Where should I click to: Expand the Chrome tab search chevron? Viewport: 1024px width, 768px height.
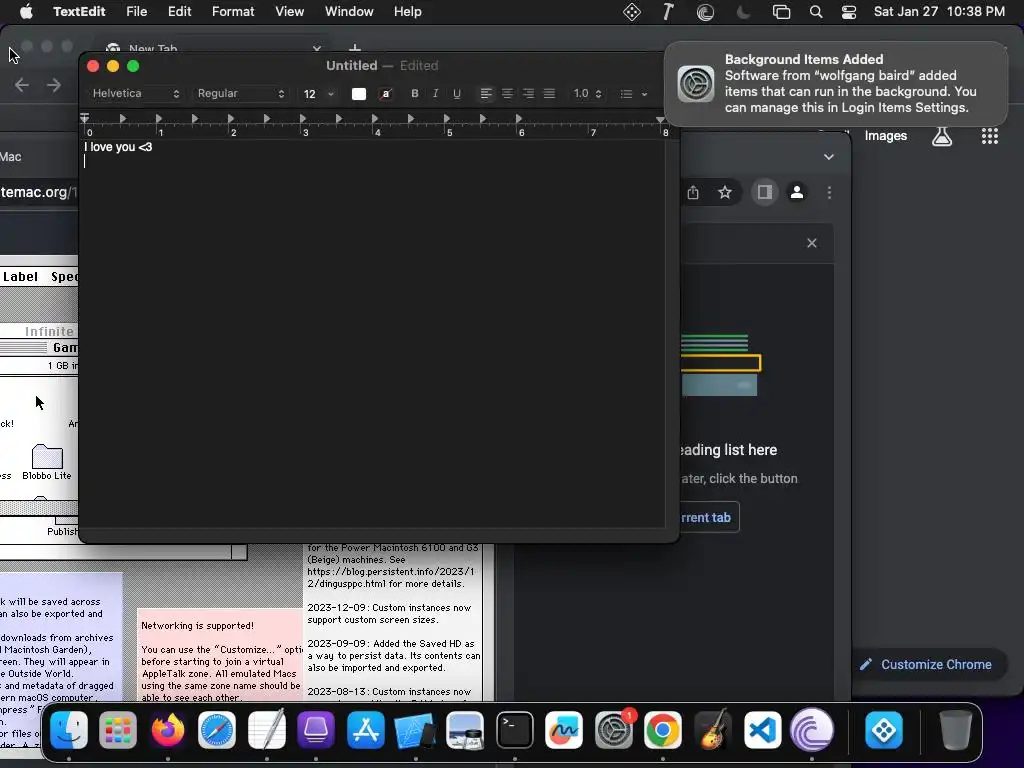(x=829, y=157)
